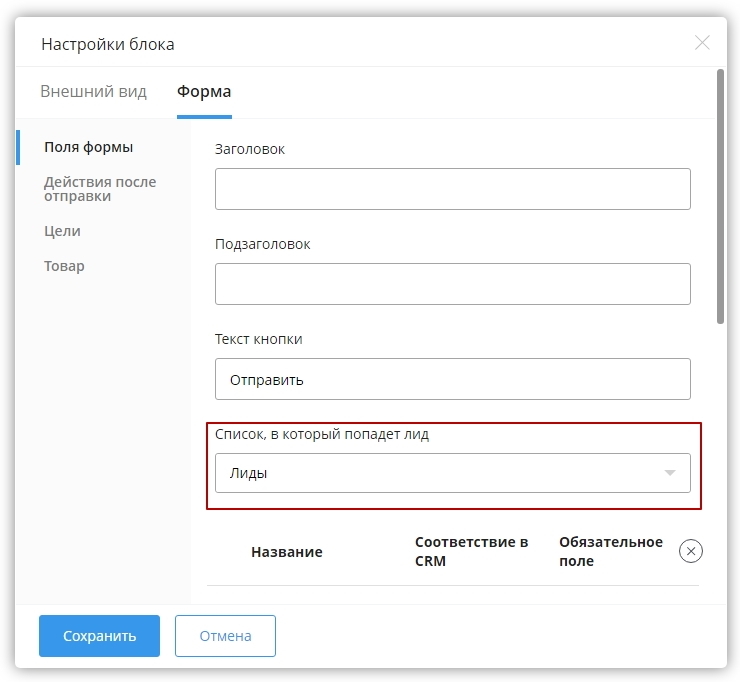Click the Текст кнопки field with Отправить
The width and height of the screenshot is (740, 682).
tap(452, 380)
